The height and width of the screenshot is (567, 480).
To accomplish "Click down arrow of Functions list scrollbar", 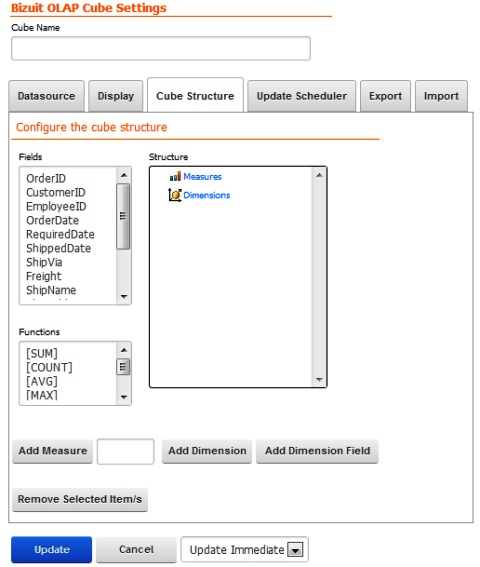I will coord(124,397).
